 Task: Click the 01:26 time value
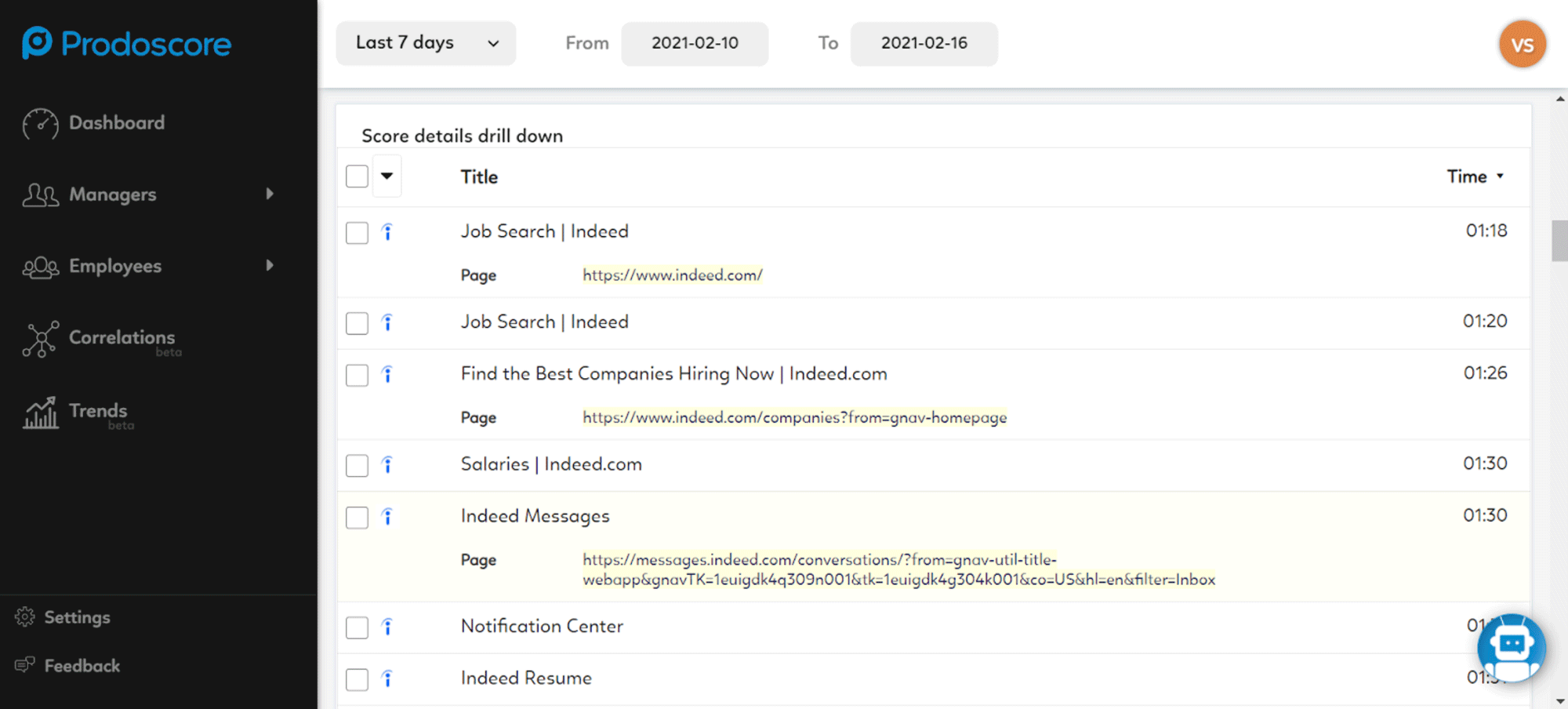coord(1485,373)
